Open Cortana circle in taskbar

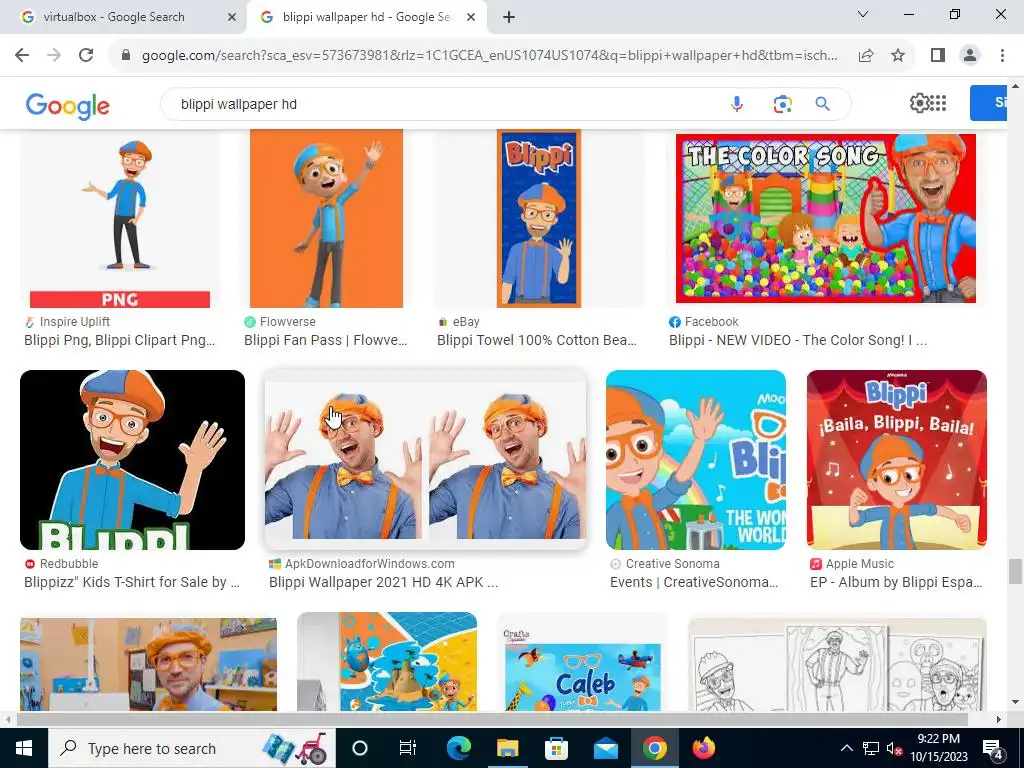click(x=360, y=748)
